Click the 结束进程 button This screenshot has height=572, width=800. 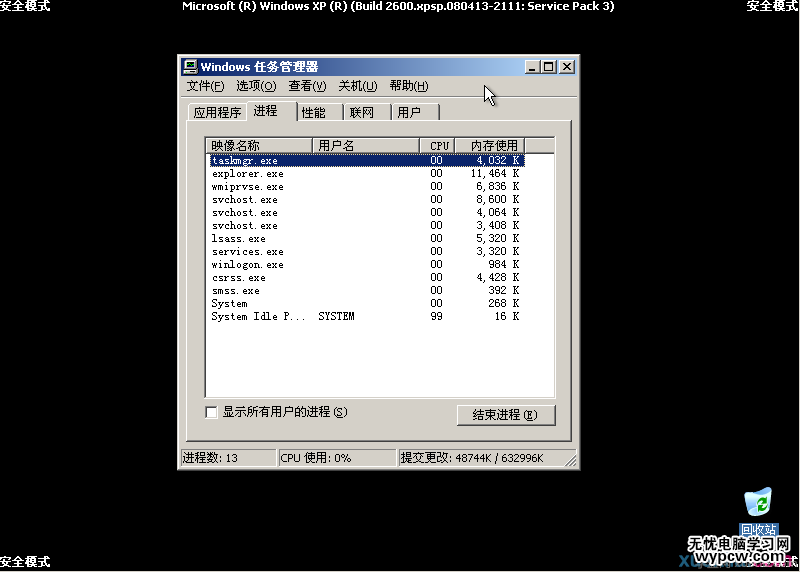click(x=506, y=415)
